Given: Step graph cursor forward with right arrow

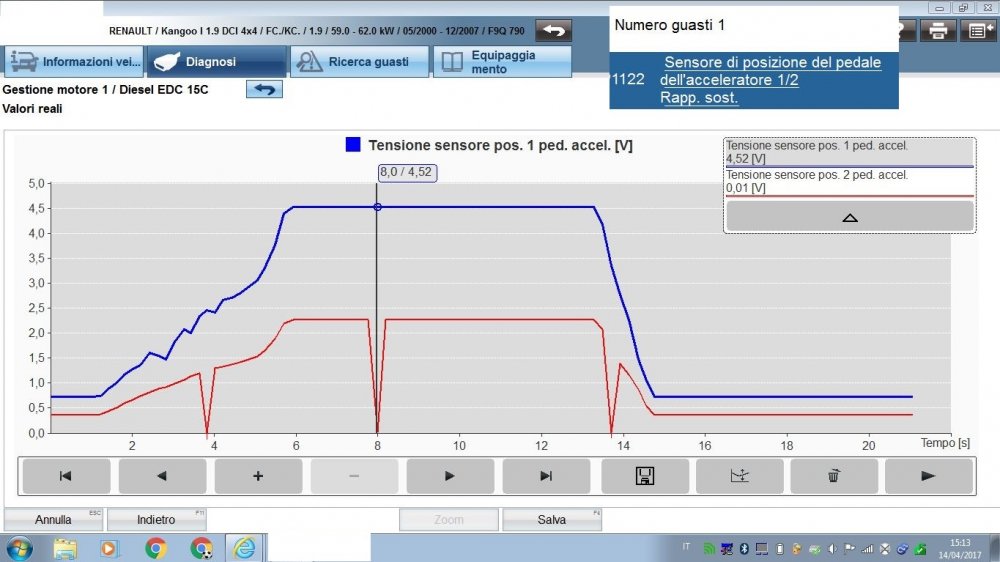Looking at the screenshot, I should [x=450, y=476].
